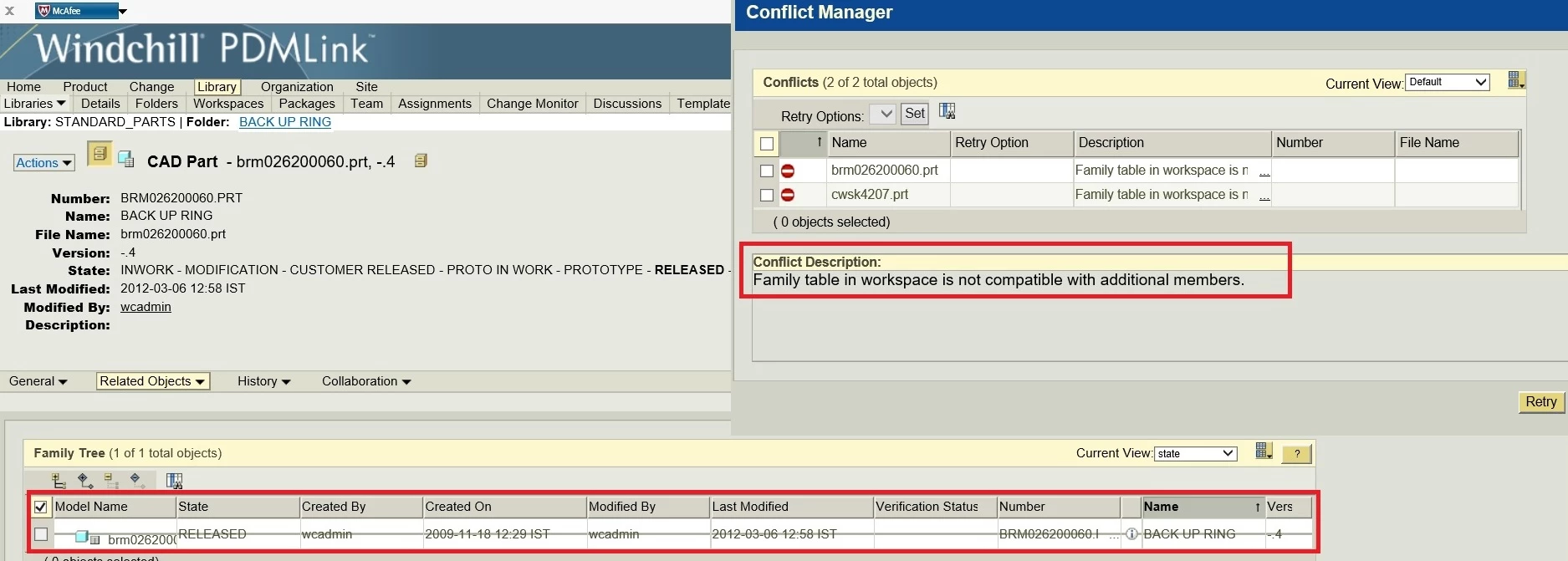
Task: Open the BACK UP RING folder link
Action: click(x=285, y=122)
